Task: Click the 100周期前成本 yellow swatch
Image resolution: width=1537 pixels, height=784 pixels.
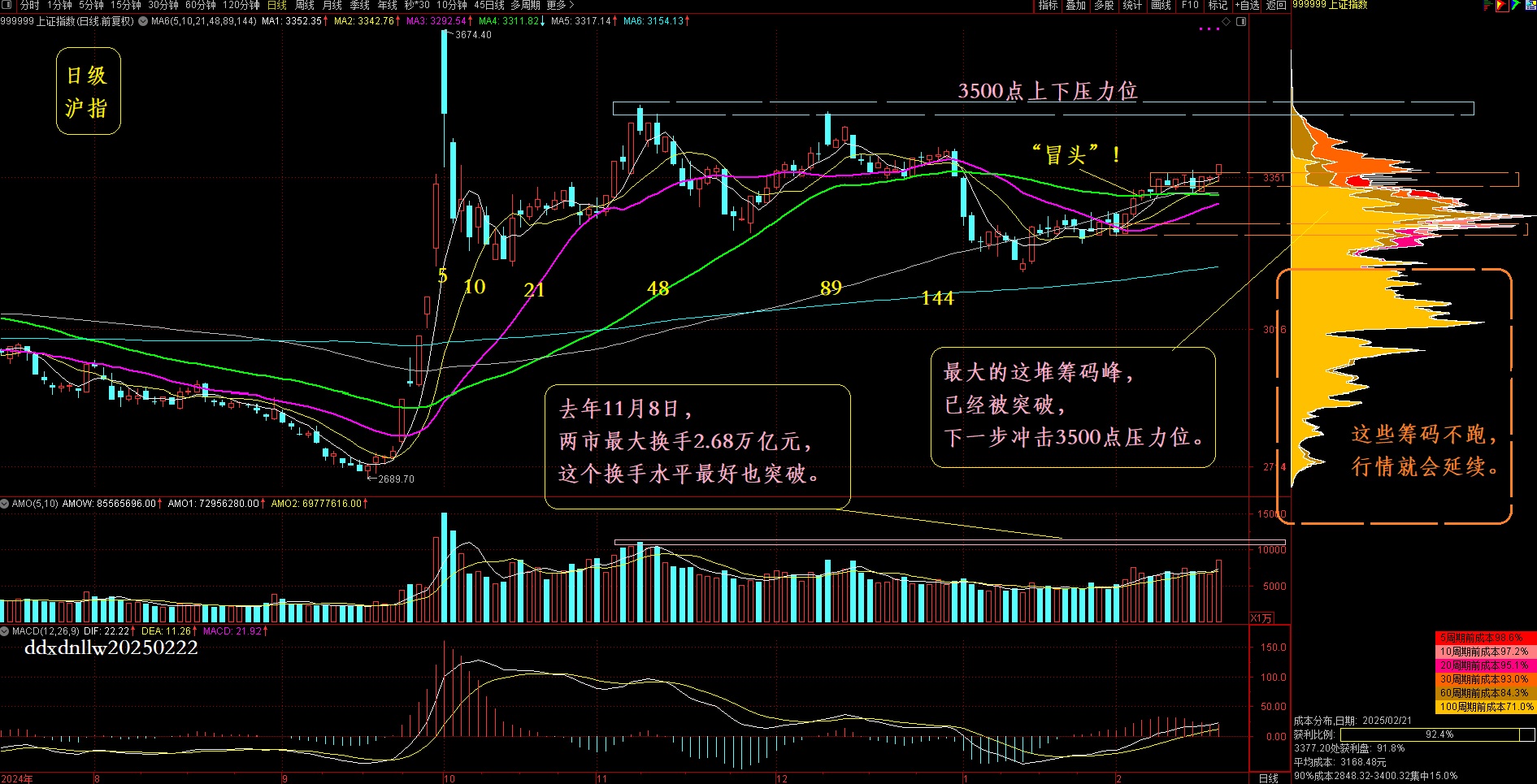Action: pyautogui.click(x=1486, y=707)
